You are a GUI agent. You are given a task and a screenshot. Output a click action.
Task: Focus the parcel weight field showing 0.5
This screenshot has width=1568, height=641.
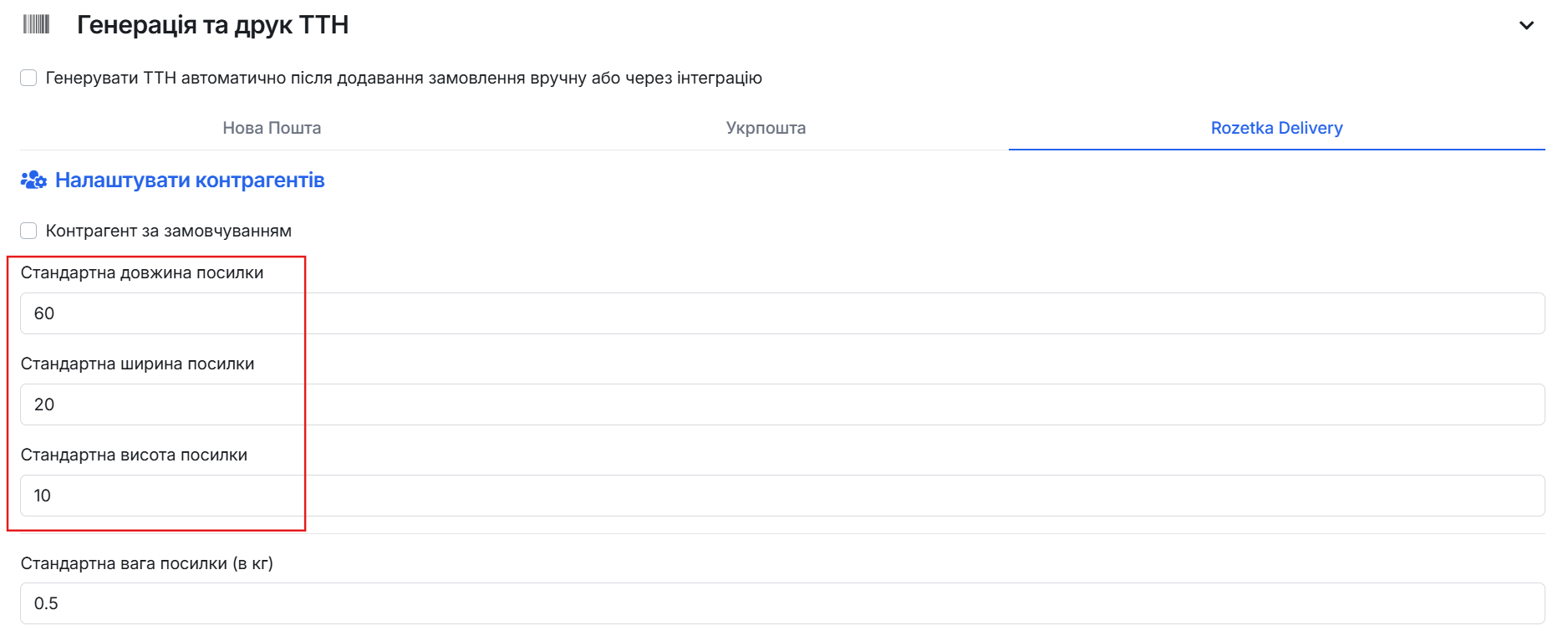782,603
